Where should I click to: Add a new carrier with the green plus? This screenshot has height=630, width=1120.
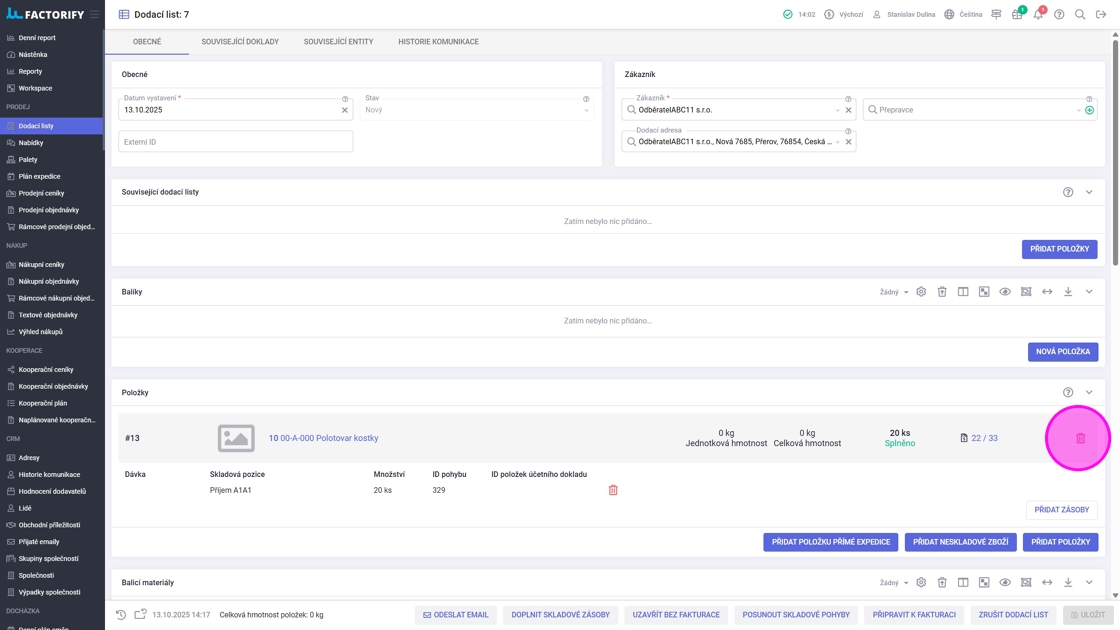point(1089,110)
